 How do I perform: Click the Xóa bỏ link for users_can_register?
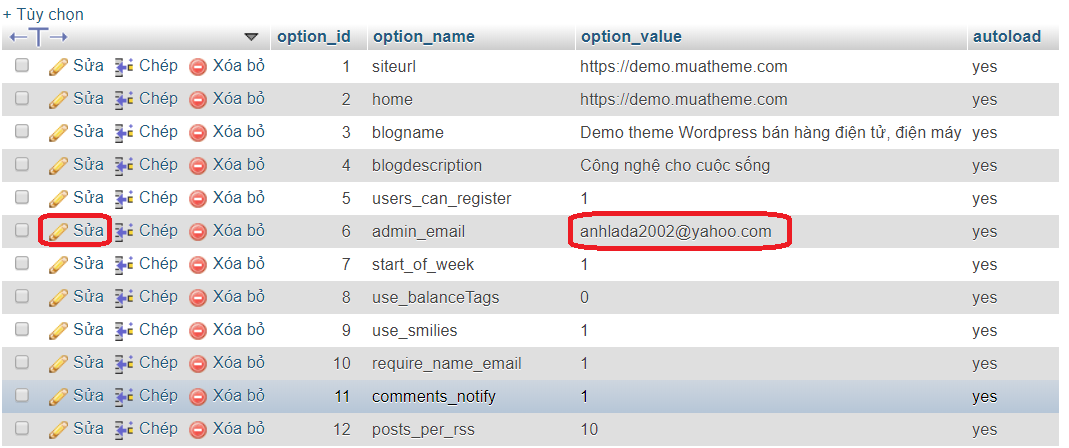[x=238, y=198]
